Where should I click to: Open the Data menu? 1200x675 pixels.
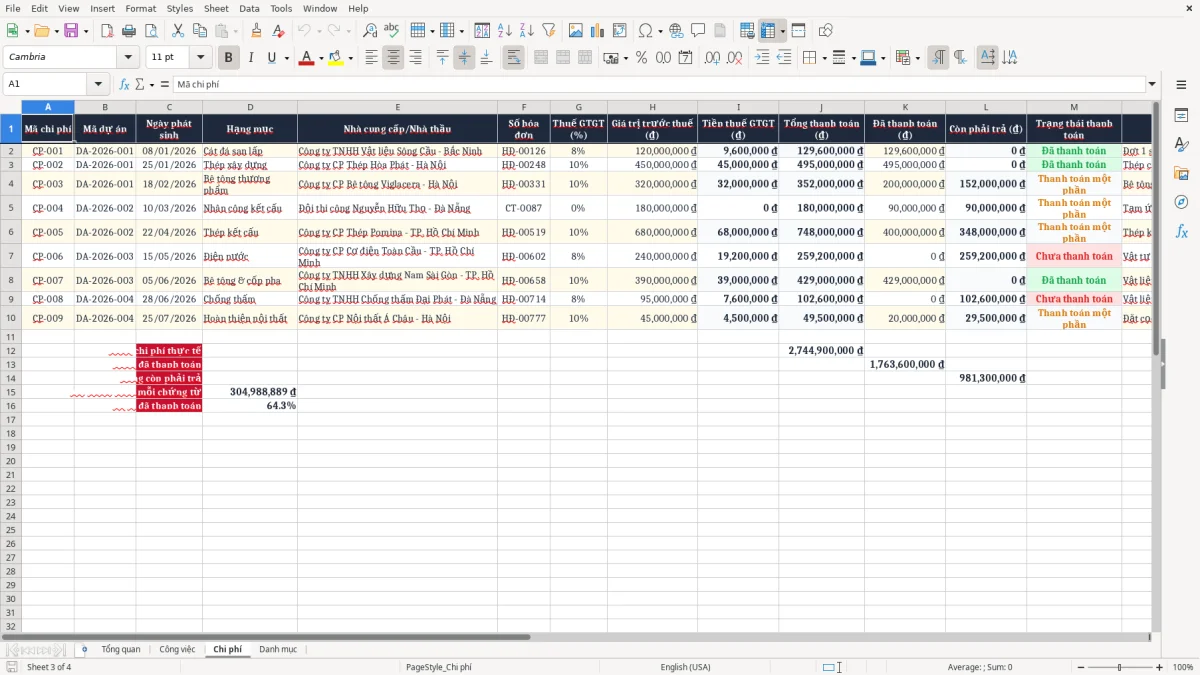[x=249, y=8]
